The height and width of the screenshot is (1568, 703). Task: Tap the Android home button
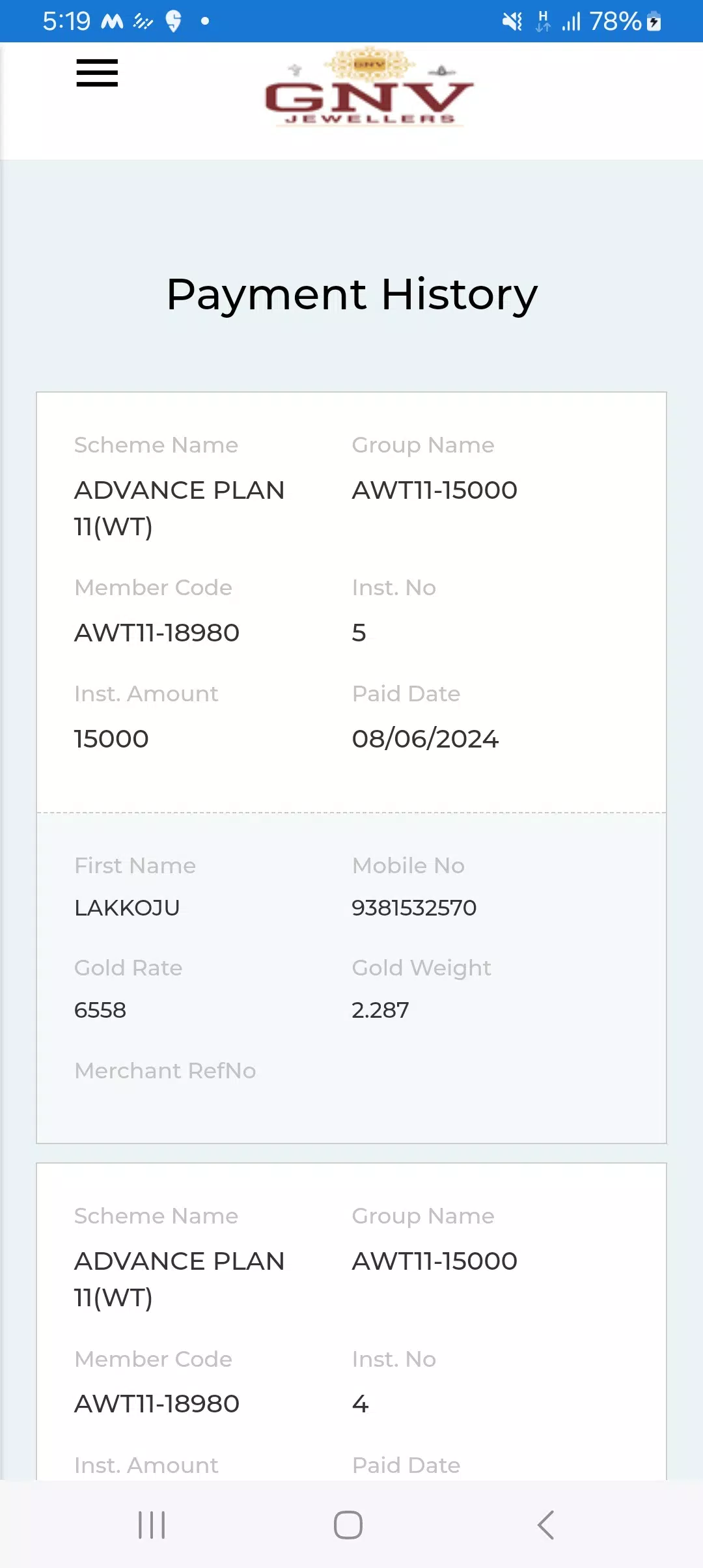tap(348, 1525)
